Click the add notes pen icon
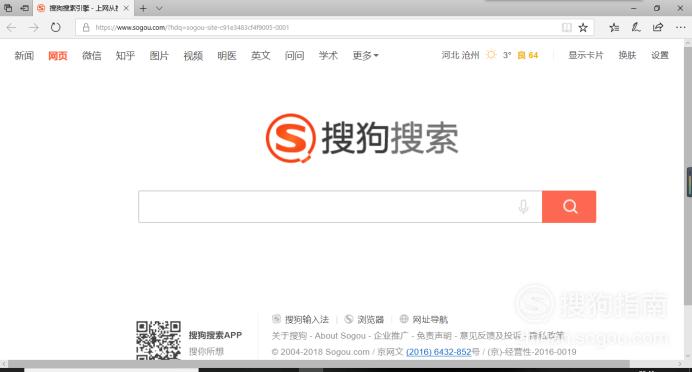The height and width of the screenshot is (372, 692). pos(636,27)
